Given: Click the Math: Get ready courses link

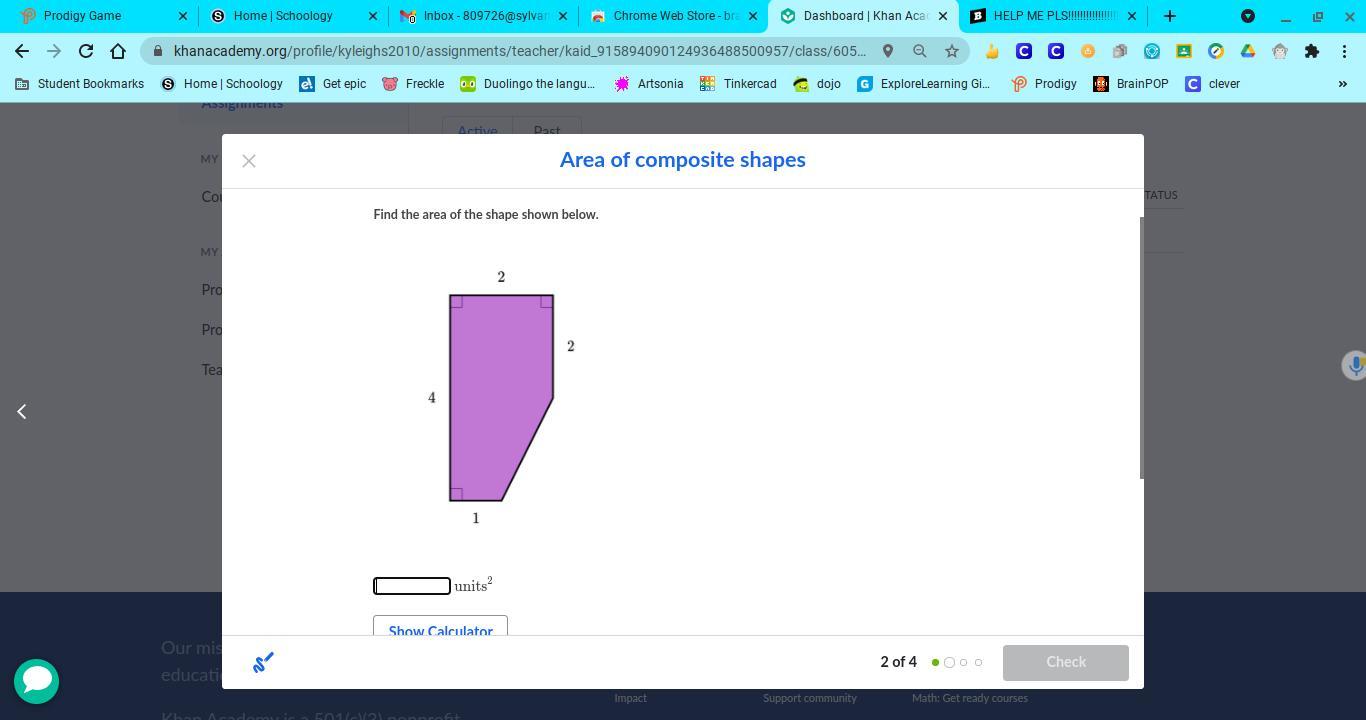Looking at the screenshot, I should click(x=970, y=698).
